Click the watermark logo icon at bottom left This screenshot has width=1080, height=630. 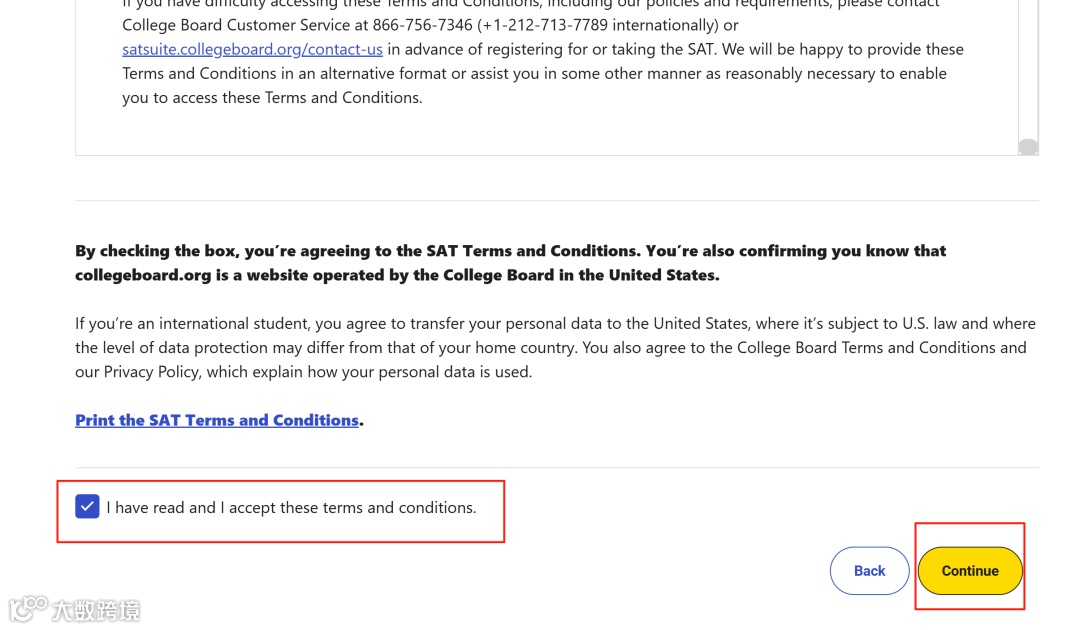28,607
